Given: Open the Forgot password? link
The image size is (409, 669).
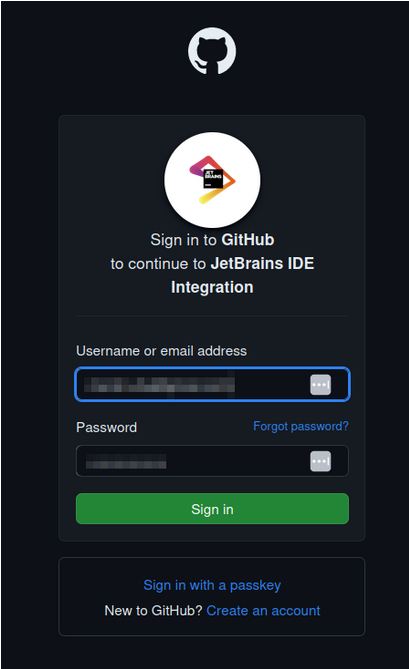Looking at the screenshot, I should (x=301, y=426).
